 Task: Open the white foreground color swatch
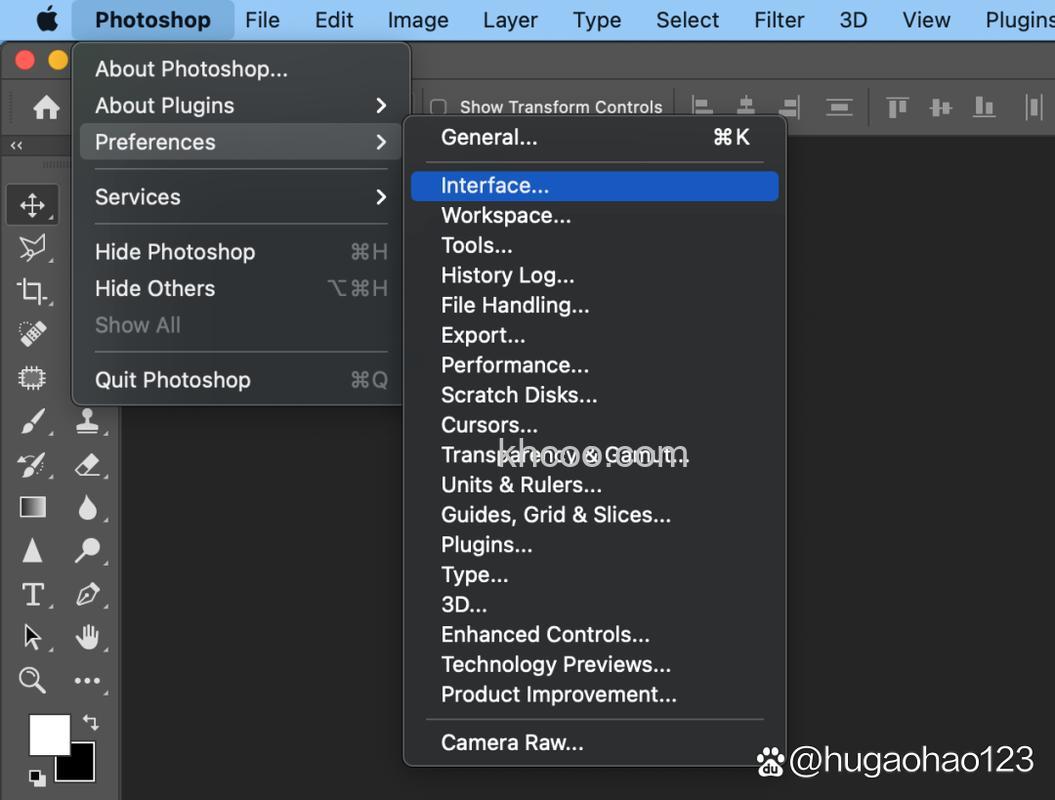[46, 735]
